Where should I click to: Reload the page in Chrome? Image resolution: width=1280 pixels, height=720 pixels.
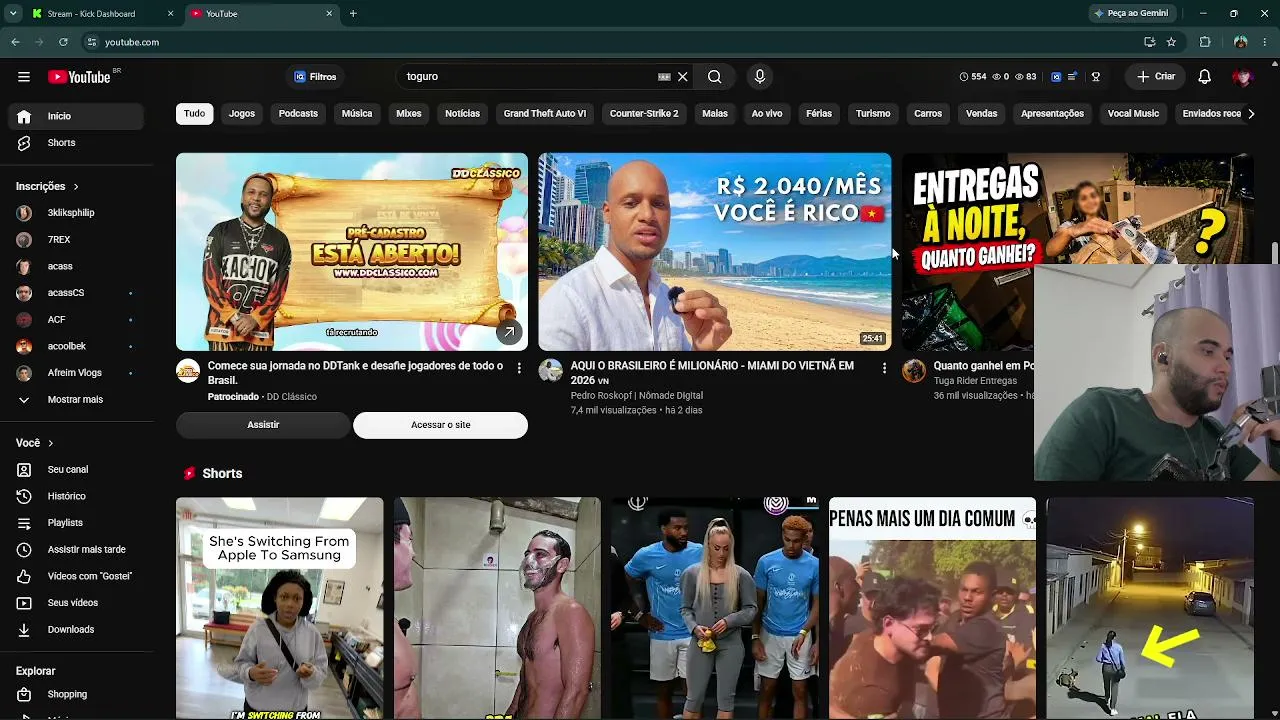coord(63,42)
